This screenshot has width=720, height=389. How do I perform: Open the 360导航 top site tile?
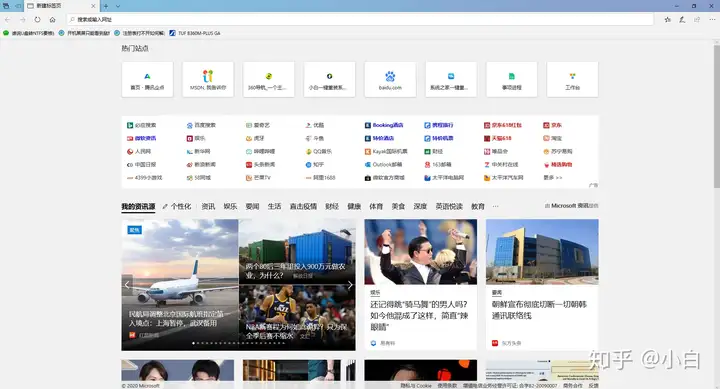point(269,79)
